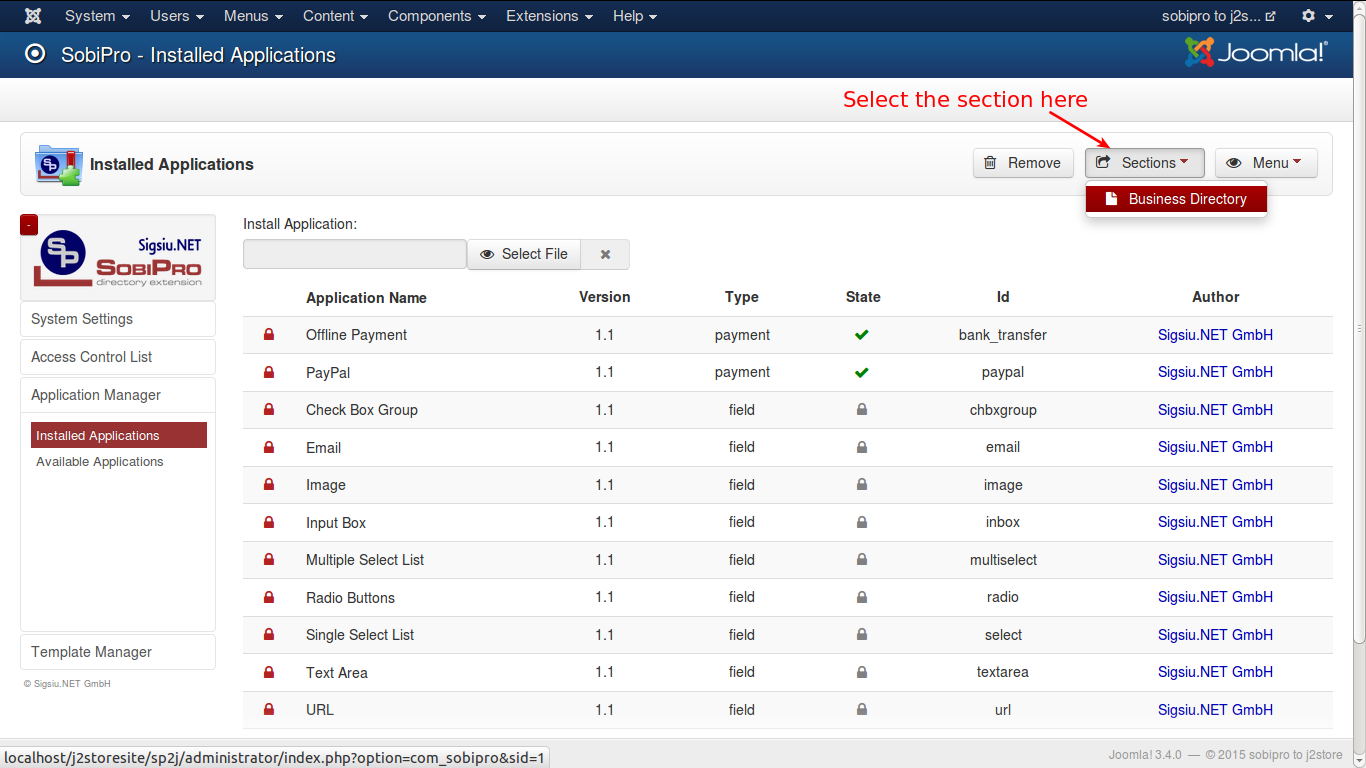The image size is (1366, 768).
Task: Click grey state lock for Multiple Select List
Action: (862, 560)
